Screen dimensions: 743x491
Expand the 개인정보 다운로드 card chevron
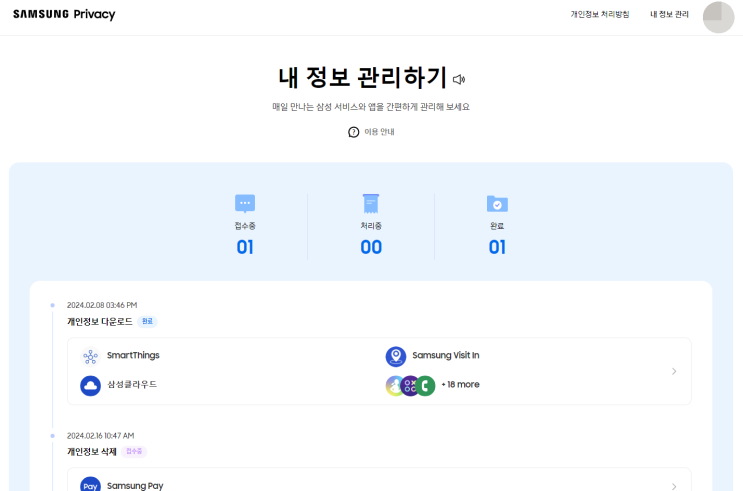click(x=674, y=371)
